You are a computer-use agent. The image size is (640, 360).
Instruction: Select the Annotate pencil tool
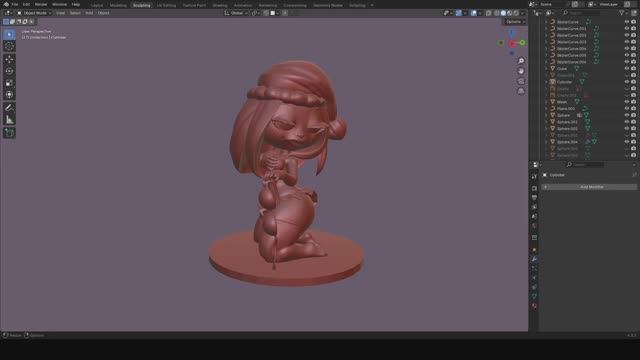click(9, 108)
